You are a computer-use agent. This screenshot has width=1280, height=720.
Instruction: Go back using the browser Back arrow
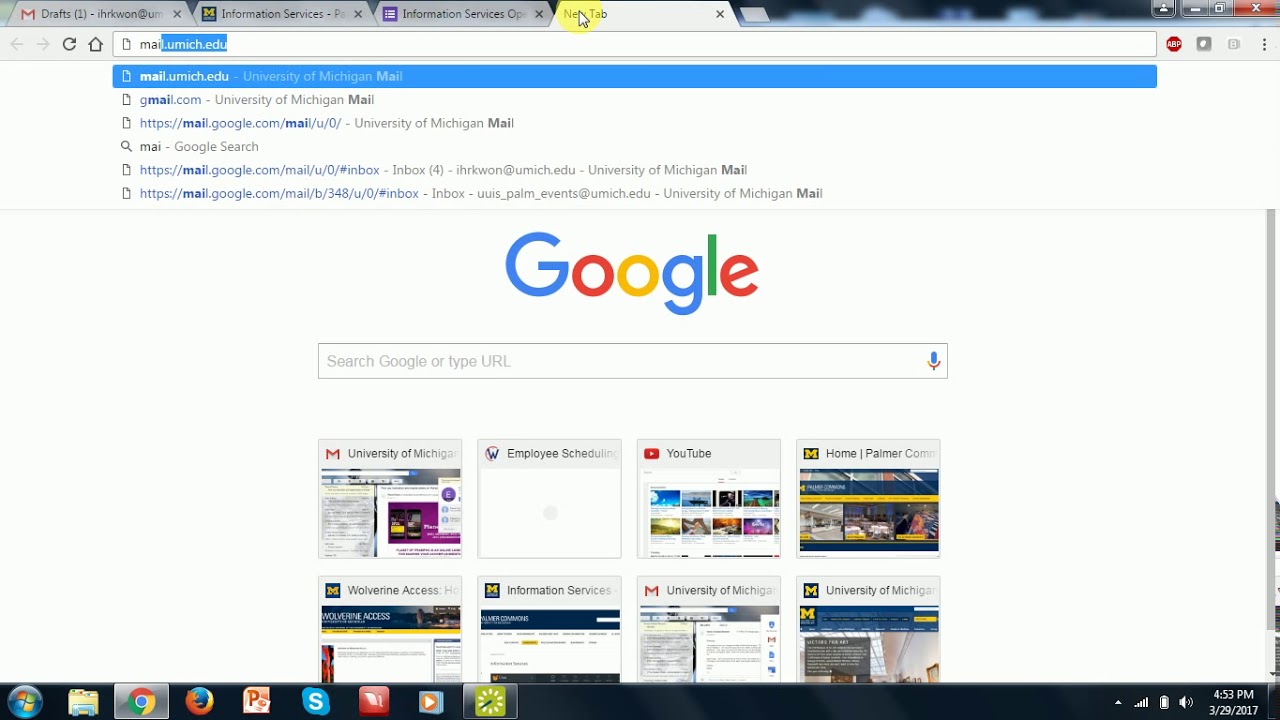point(17,44)
